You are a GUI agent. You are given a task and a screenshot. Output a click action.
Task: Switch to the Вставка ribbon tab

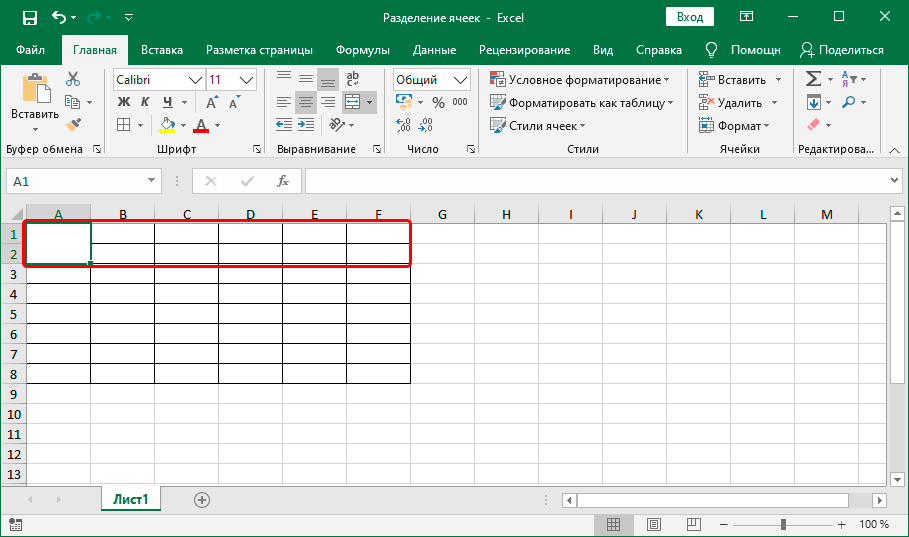pyautogui.click(x=161, y=50)
